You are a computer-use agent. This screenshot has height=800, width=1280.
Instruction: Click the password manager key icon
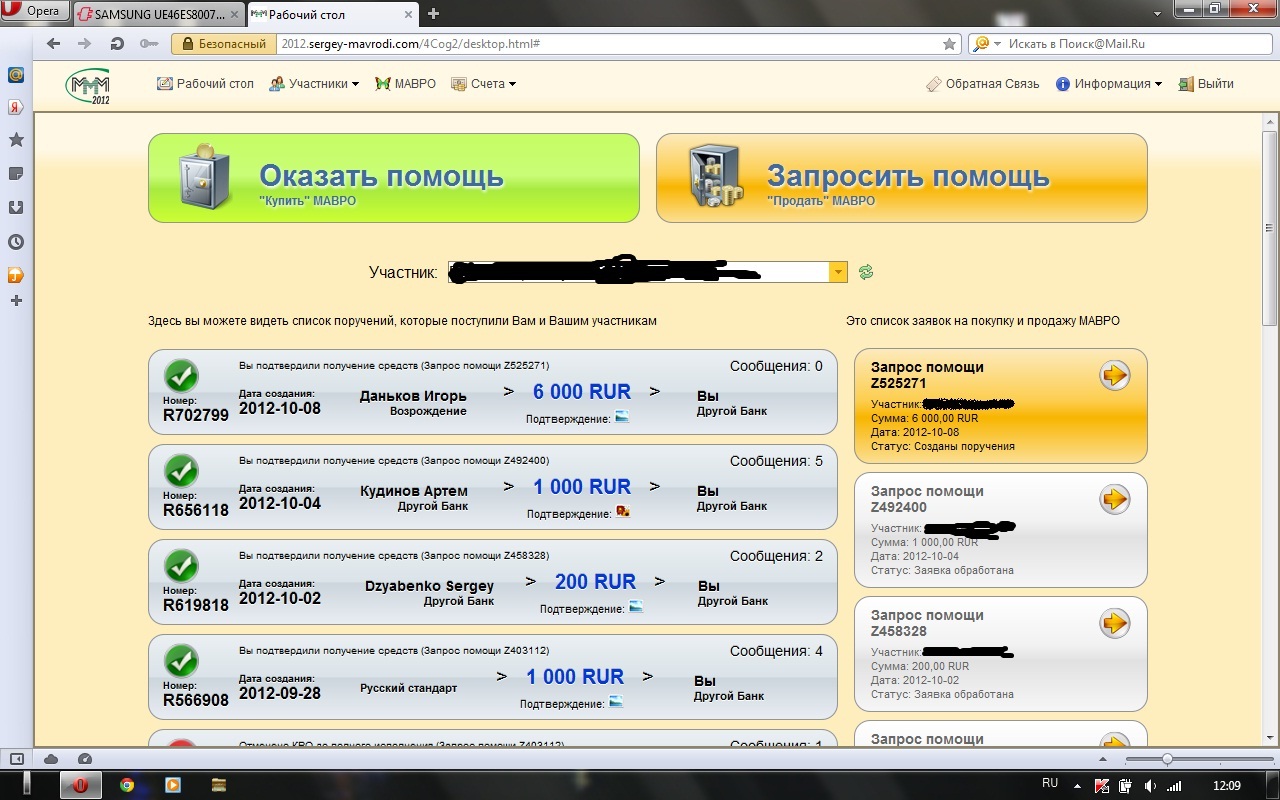pos(149,44)
